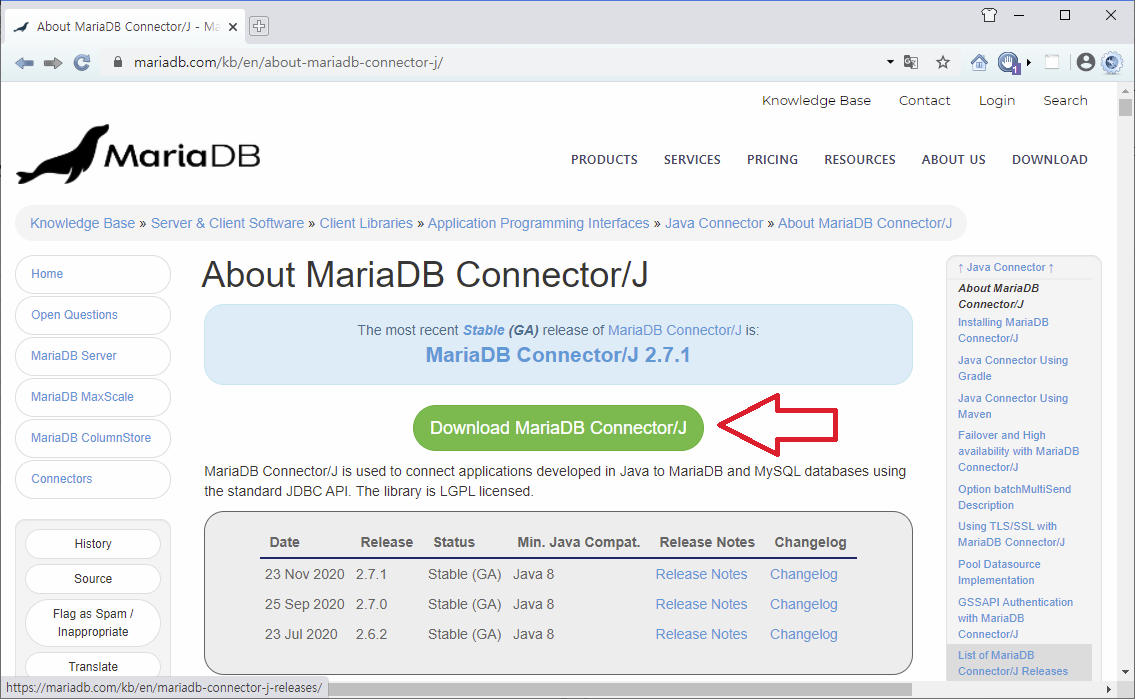The image size is (1135, 699).
Task: Go back using the browser back arrow
Action: click(25, 63)
